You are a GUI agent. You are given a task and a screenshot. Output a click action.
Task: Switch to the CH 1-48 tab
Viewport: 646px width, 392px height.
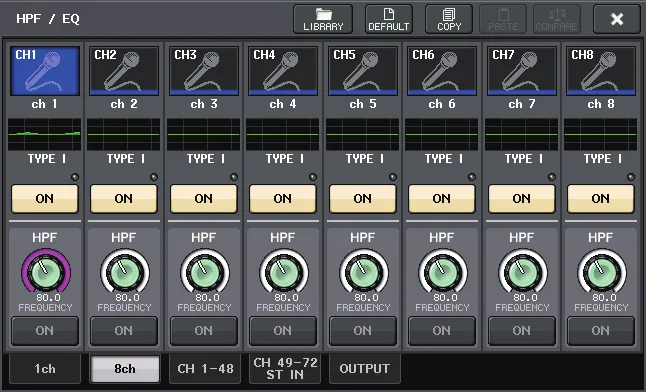point(205,369)
